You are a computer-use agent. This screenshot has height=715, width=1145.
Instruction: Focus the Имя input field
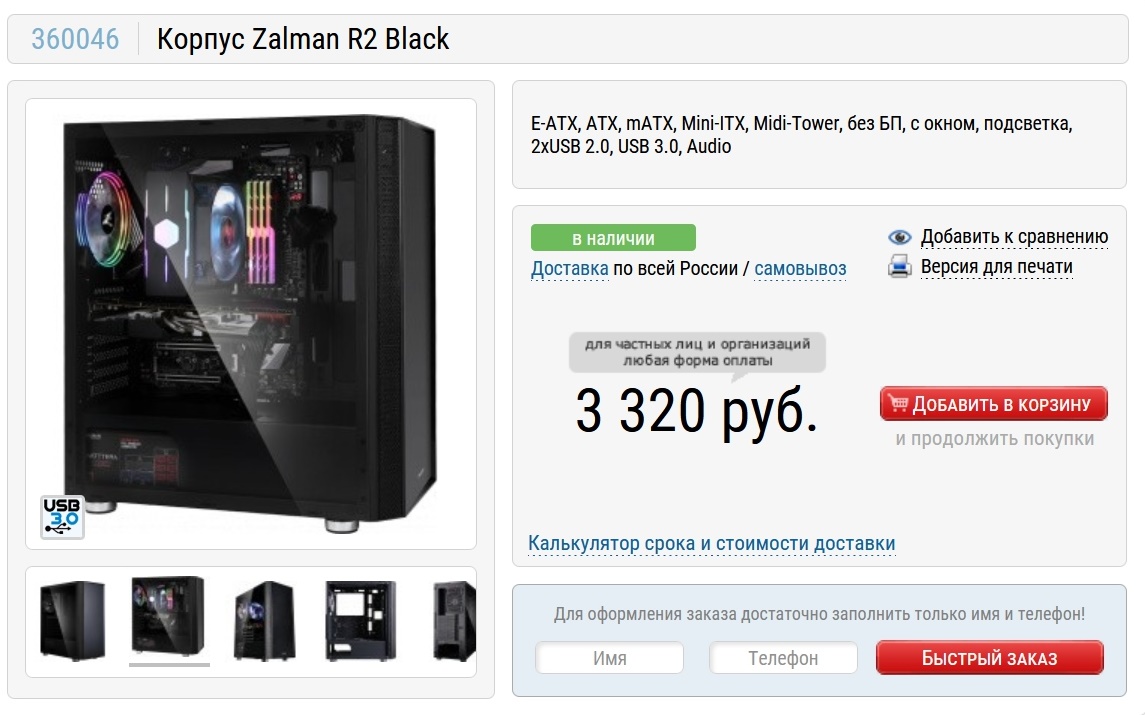coord(610,658)
